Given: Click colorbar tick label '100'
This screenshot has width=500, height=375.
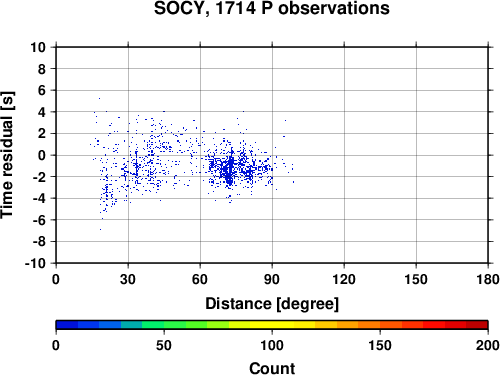Looking at the screenshot, I should tap(272, 345).
